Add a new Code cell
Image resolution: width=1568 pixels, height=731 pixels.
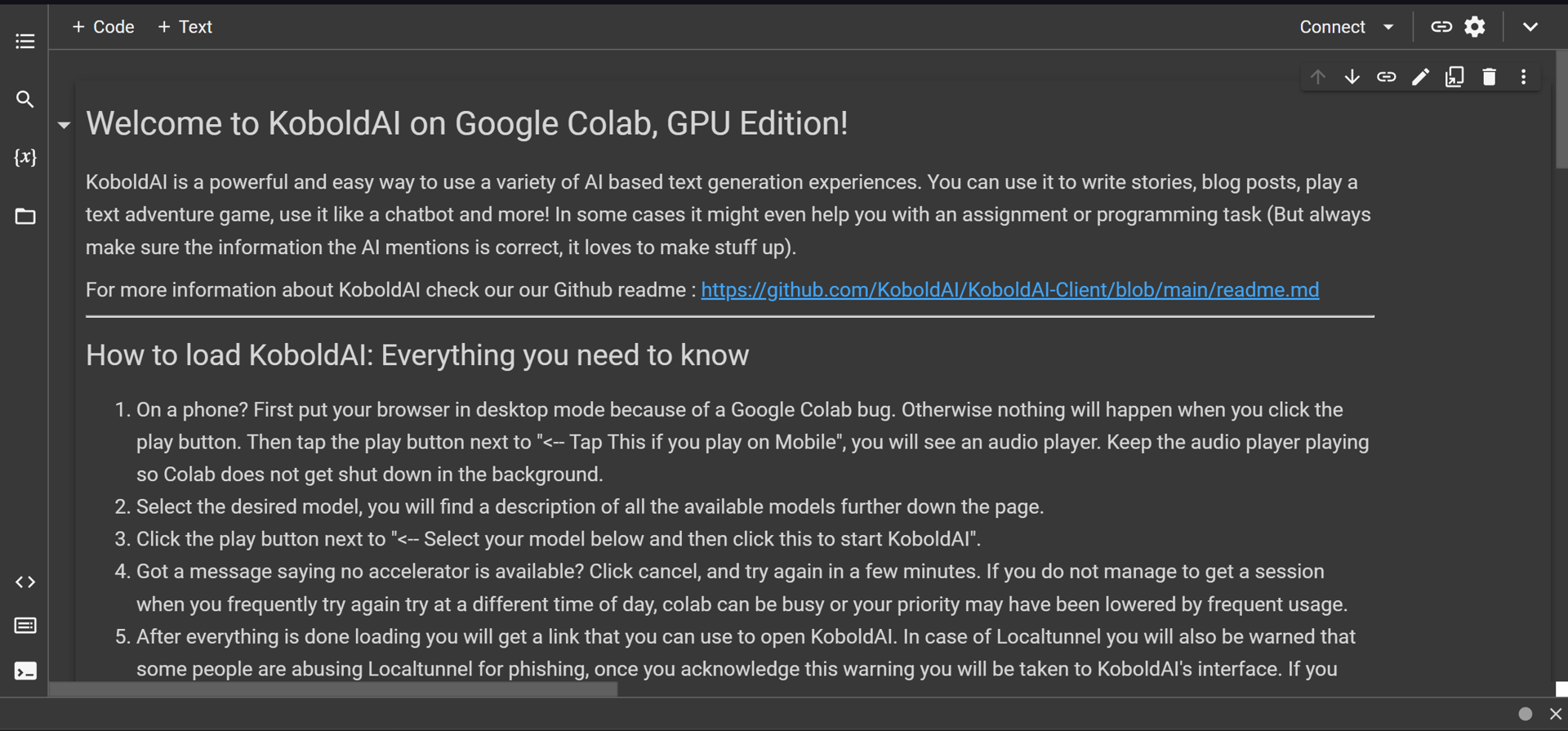pyautogui.click(x=103, y=27)
